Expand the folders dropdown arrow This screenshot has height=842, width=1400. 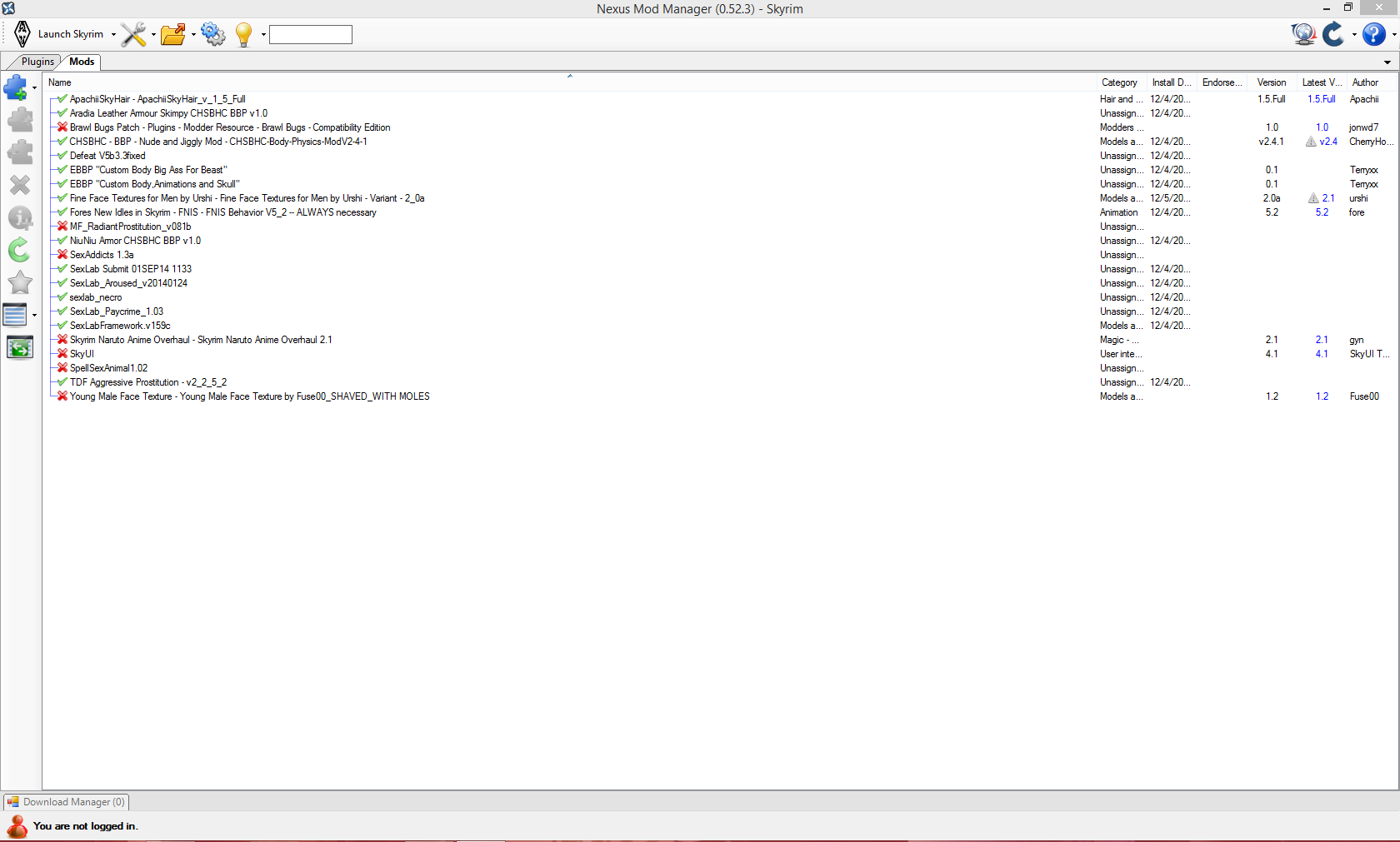pyautogui.click(x=193, y=35)
